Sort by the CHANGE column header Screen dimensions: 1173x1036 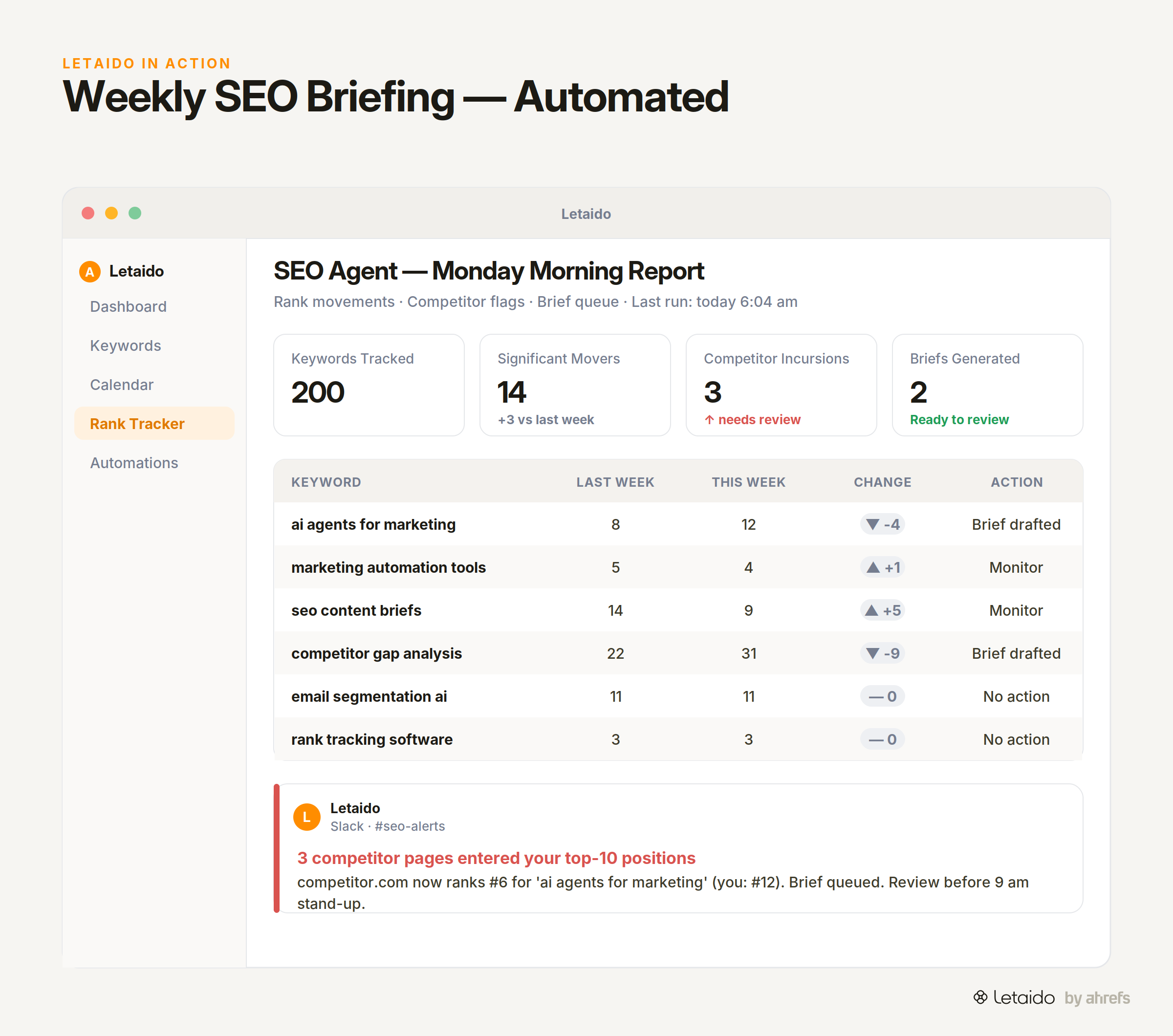pyautogui.click(x=882, y=482)
